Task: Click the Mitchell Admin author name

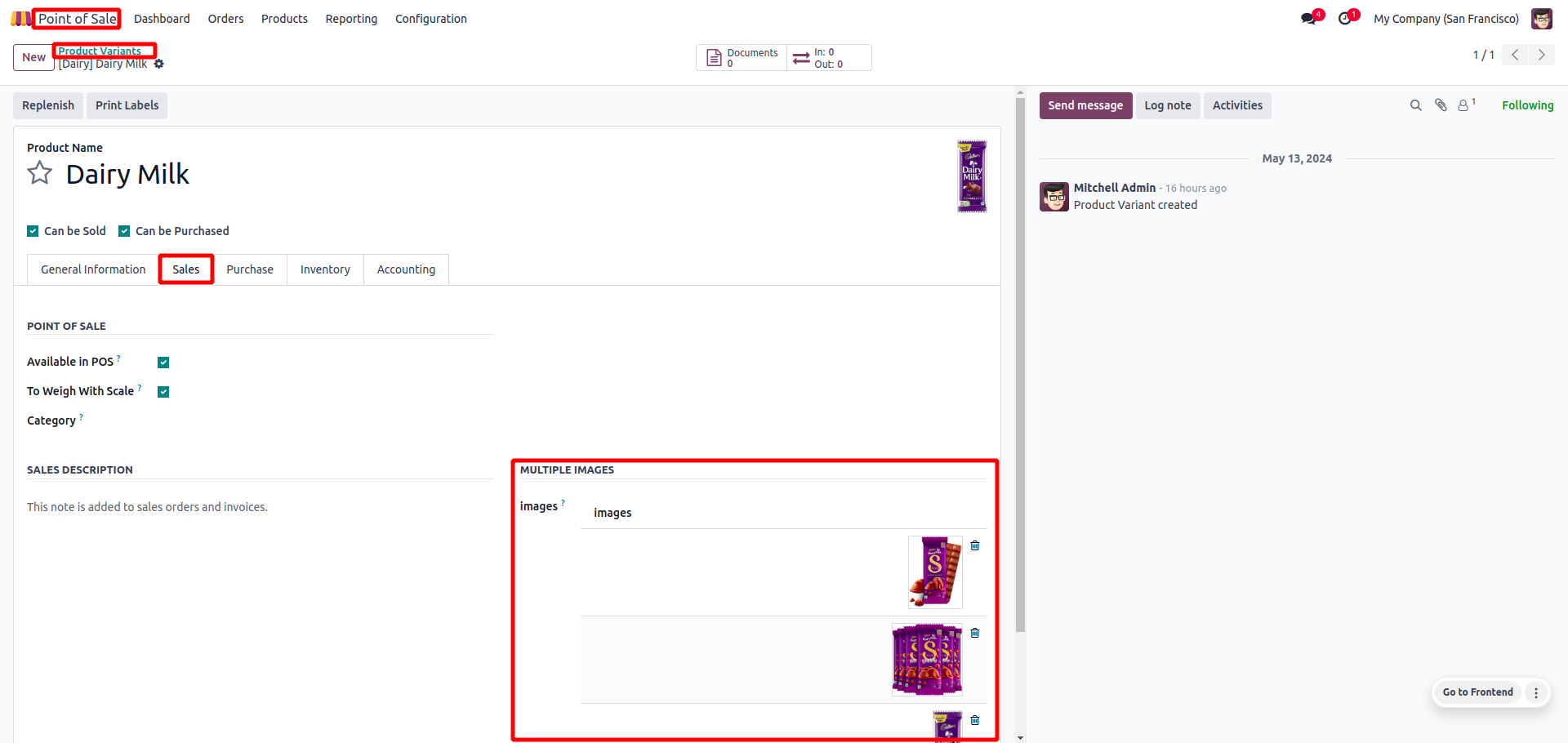Action: tap(1115, 188)
